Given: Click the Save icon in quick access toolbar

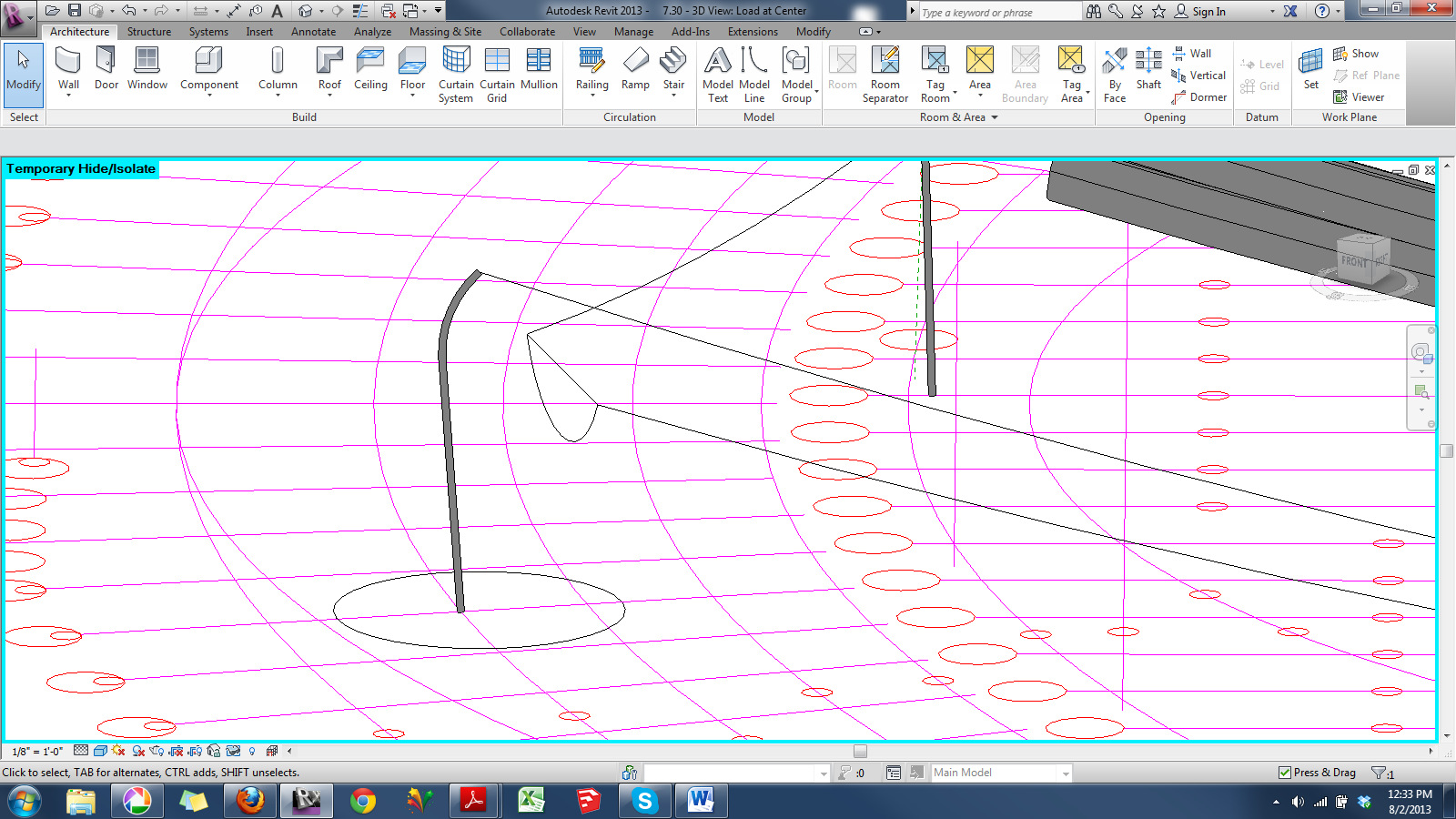Looking at the screenshot, I should pos(75,11).
